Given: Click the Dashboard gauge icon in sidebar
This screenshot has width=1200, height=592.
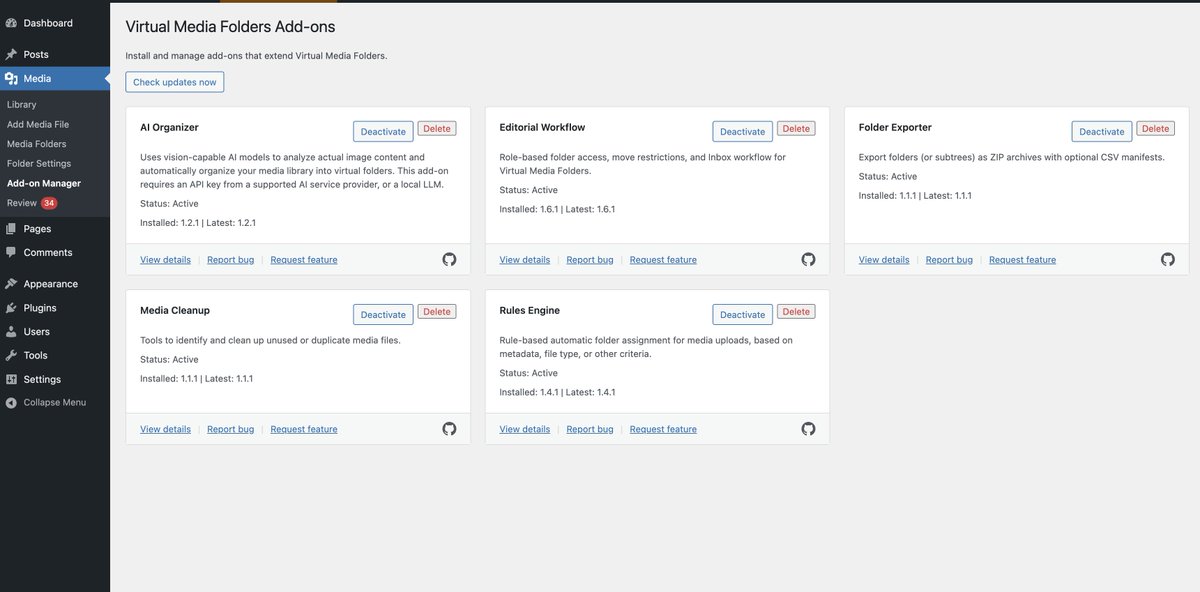Looking at the screenshot, I should 11,23.
